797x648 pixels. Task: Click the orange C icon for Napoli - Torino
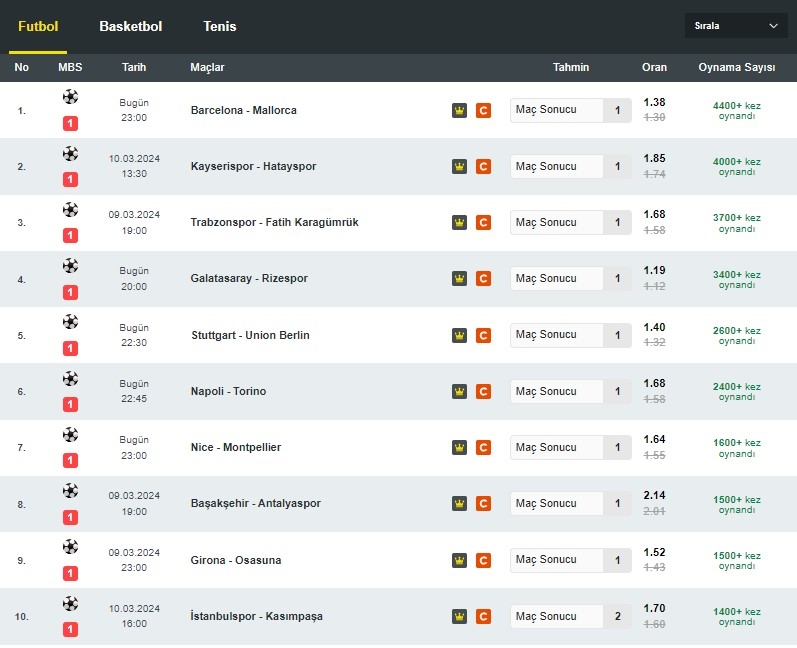click(x=483, y=391)
